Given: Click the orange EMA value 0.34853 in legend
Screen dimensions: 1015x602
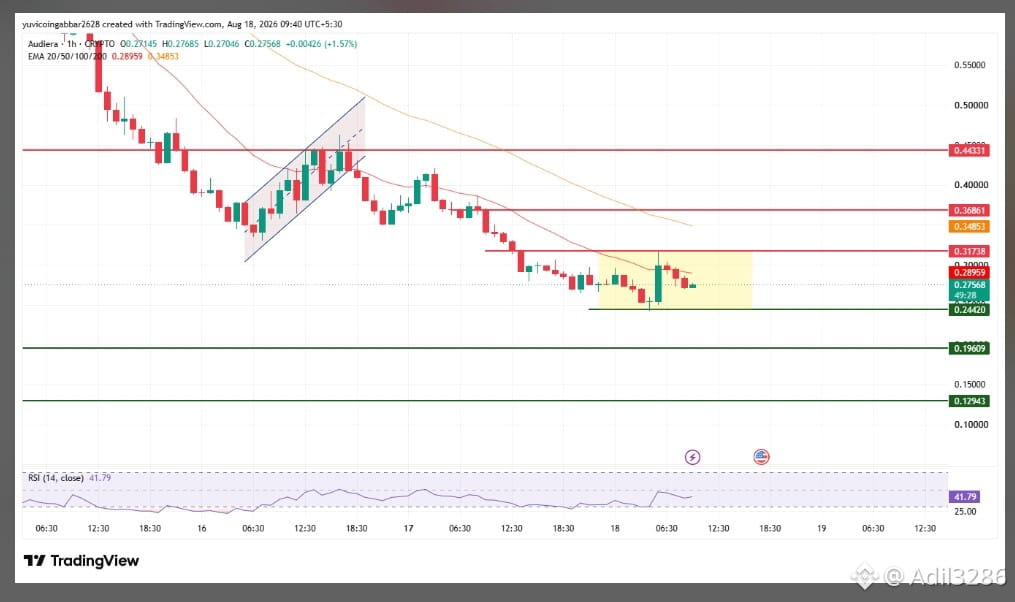Looking at the screenshot, I should coord(163,56).
